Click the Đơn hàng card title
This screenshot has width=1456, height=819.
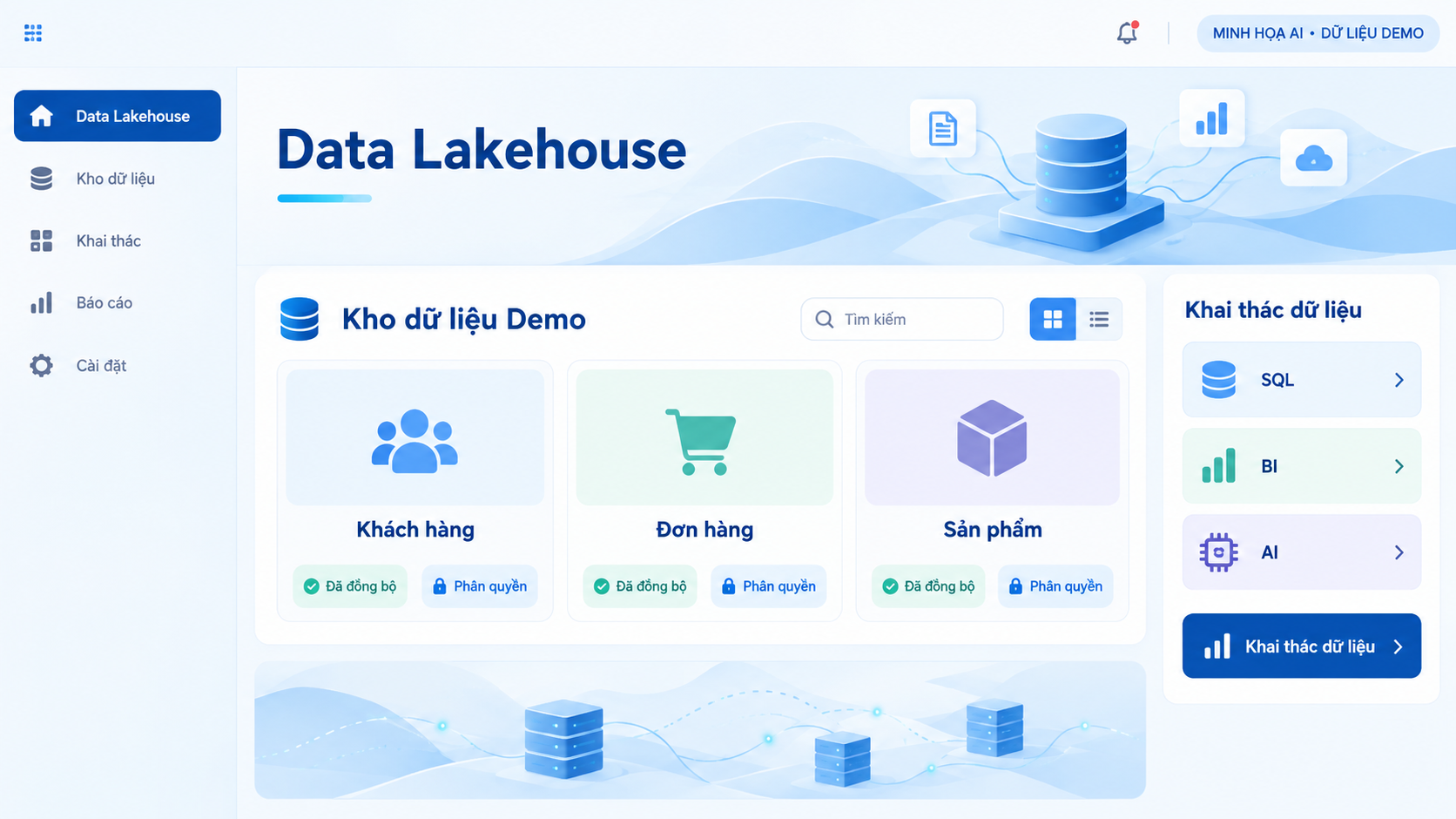tap(704, 530)
